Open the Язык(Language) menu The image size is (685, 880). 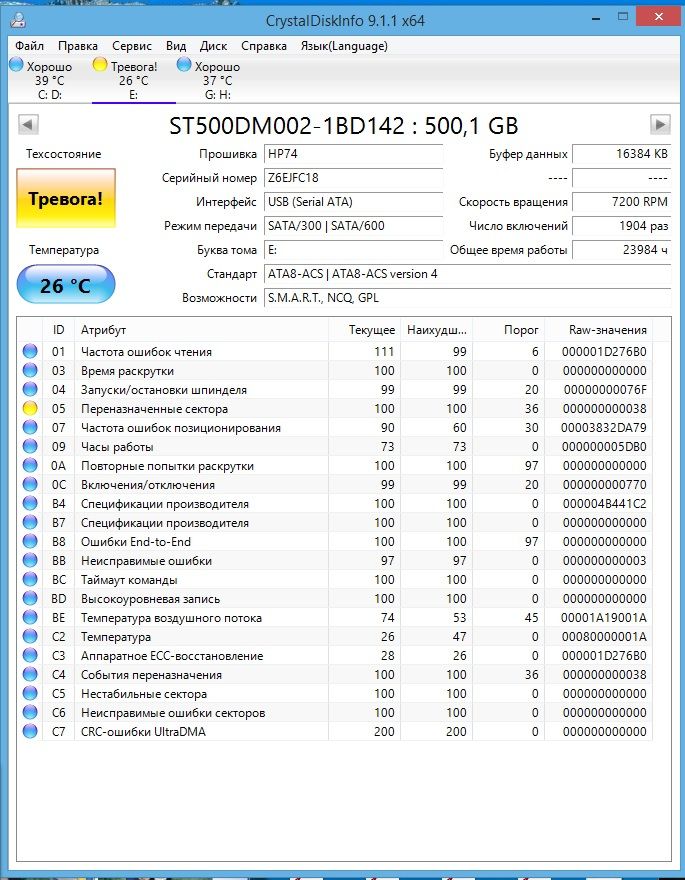[344, 46]
